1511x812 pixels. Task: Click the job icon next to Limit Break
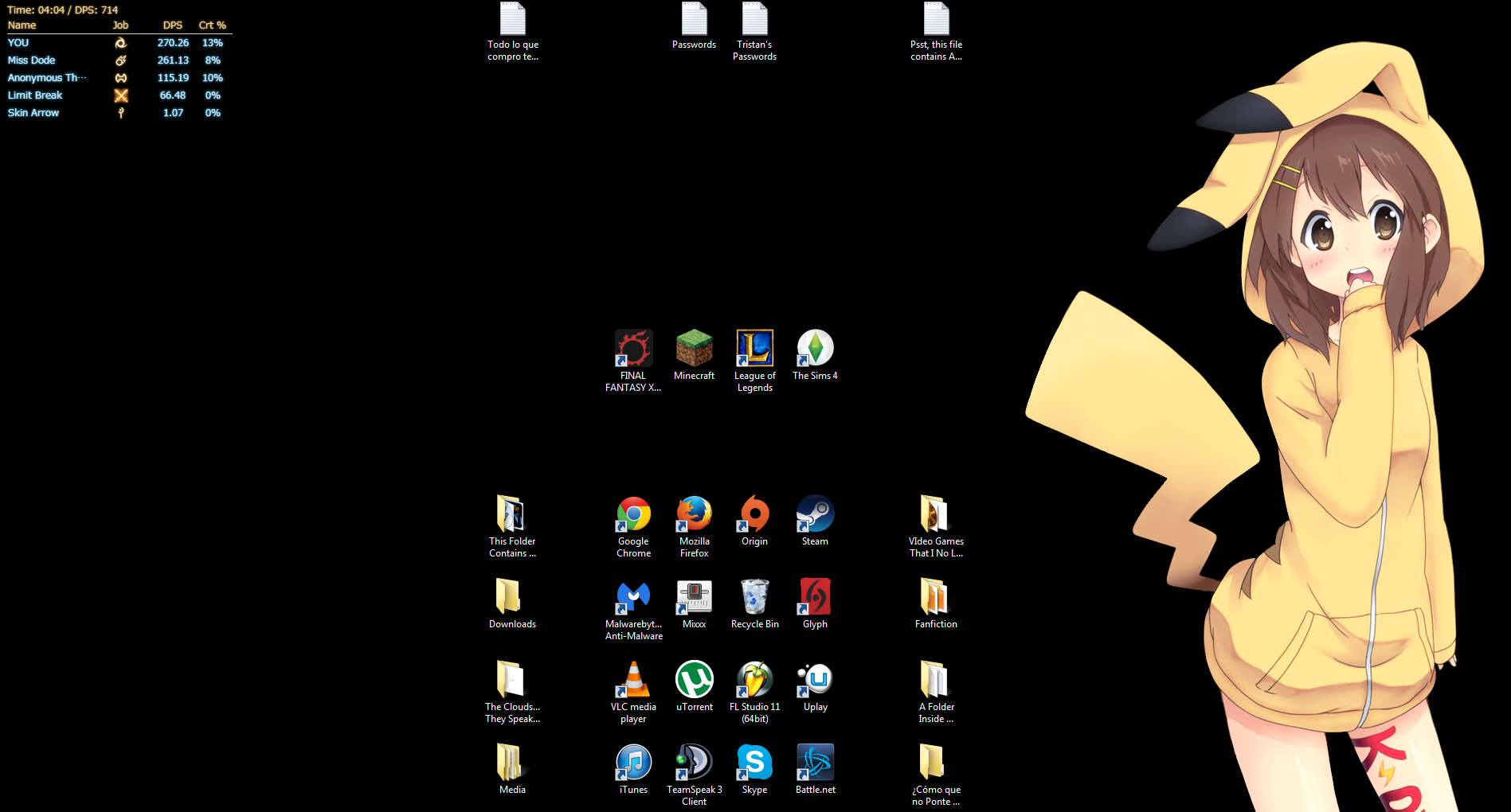(x=121, y=96)
